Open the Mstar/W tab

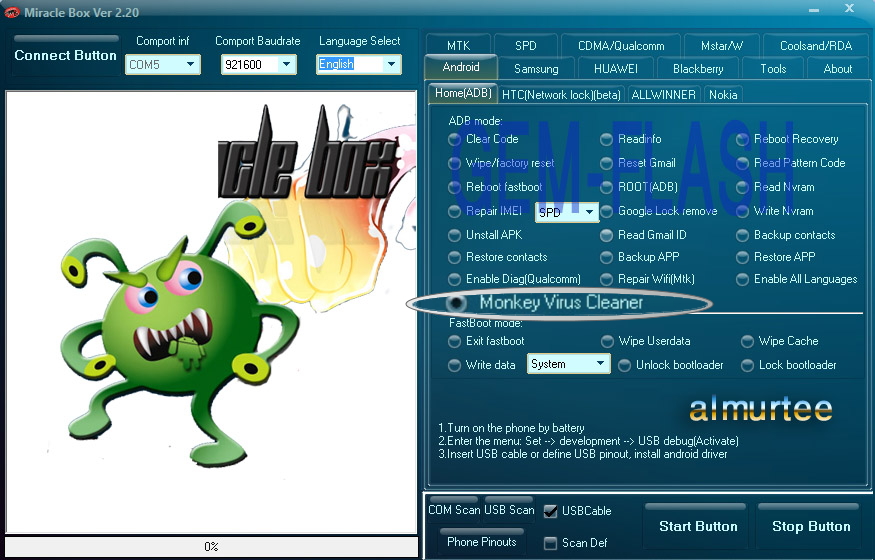(x=722, y=45)
